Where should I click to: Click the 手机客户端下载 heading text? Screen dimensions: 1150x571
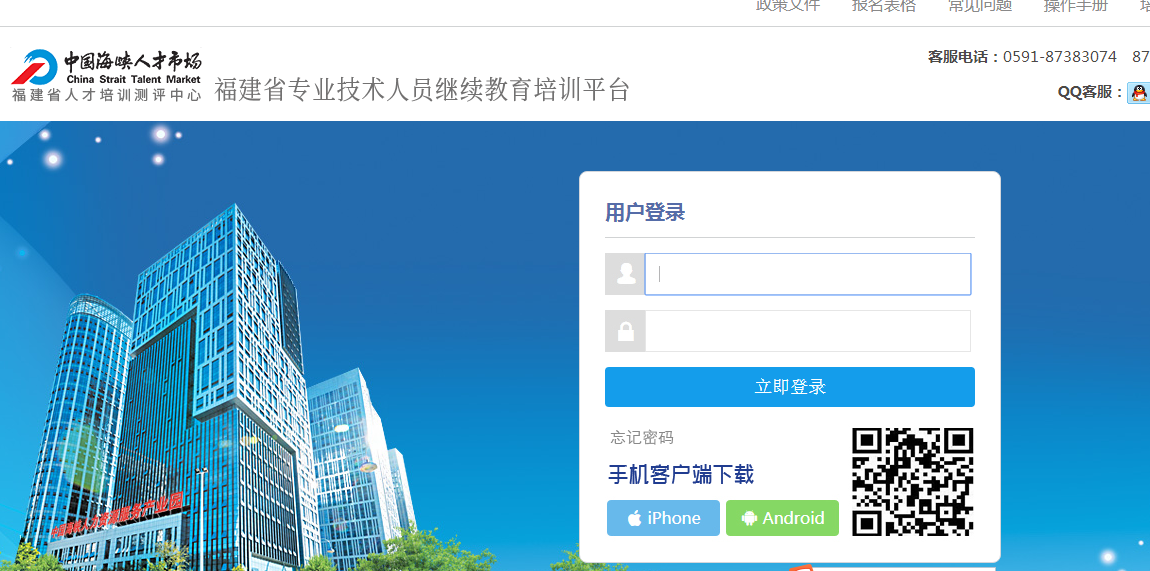click(x=681, y=475)
